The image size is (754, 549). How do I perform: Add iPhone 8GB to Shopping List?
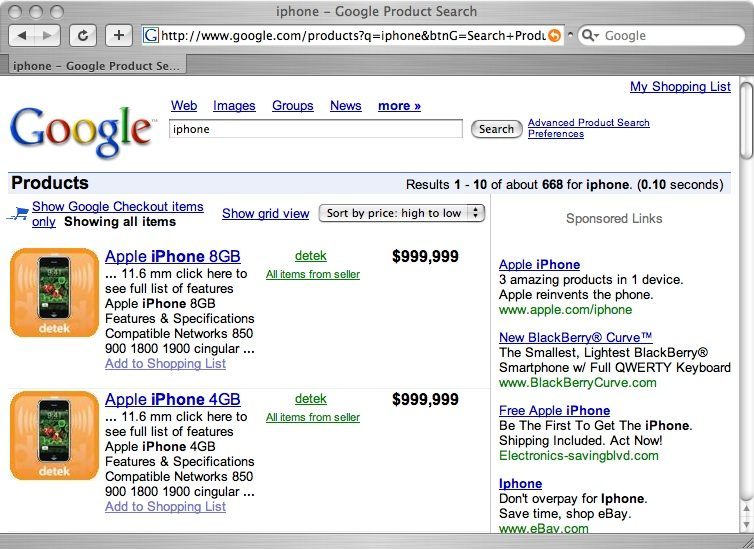pos(165,363)
